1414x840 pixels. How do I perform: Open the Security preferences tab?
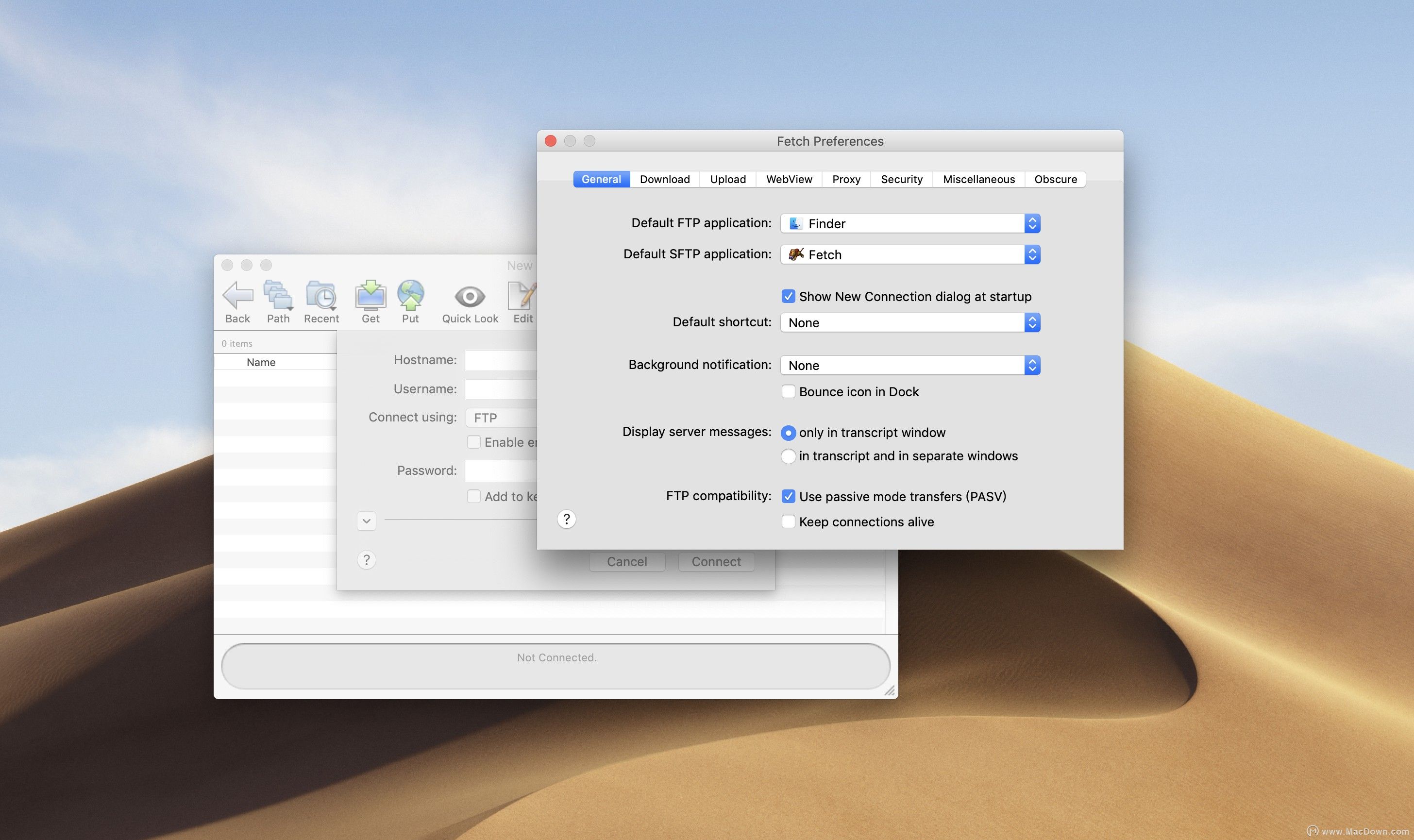pyautogui.click(x=901, y=179)
